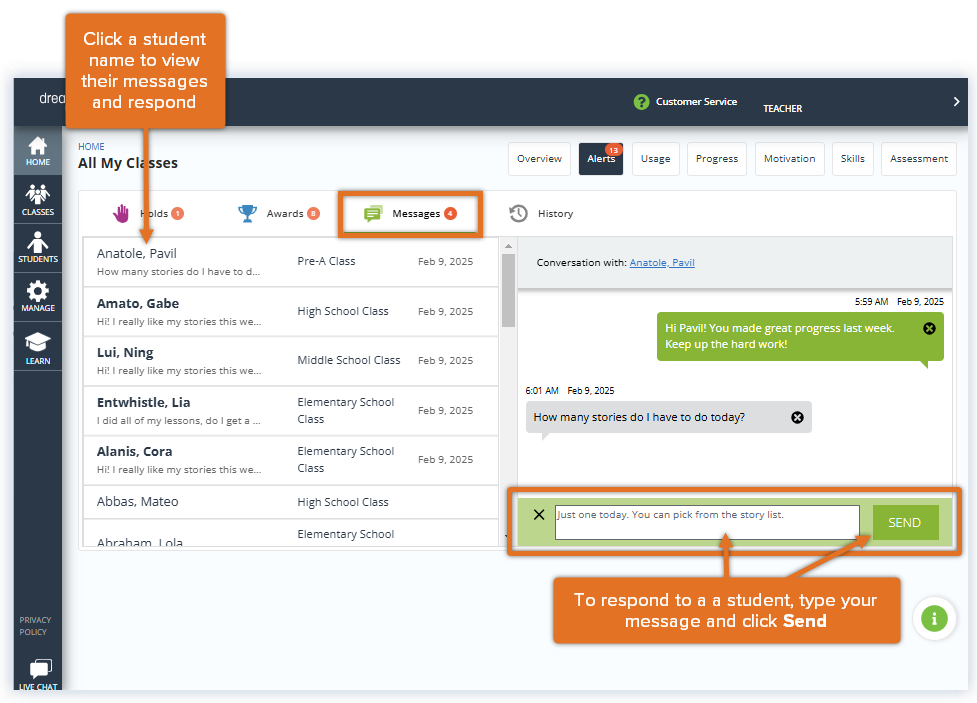Open Live Chat from the sidebar
This screenshot has width=977, height=703.
pos(38,668)
